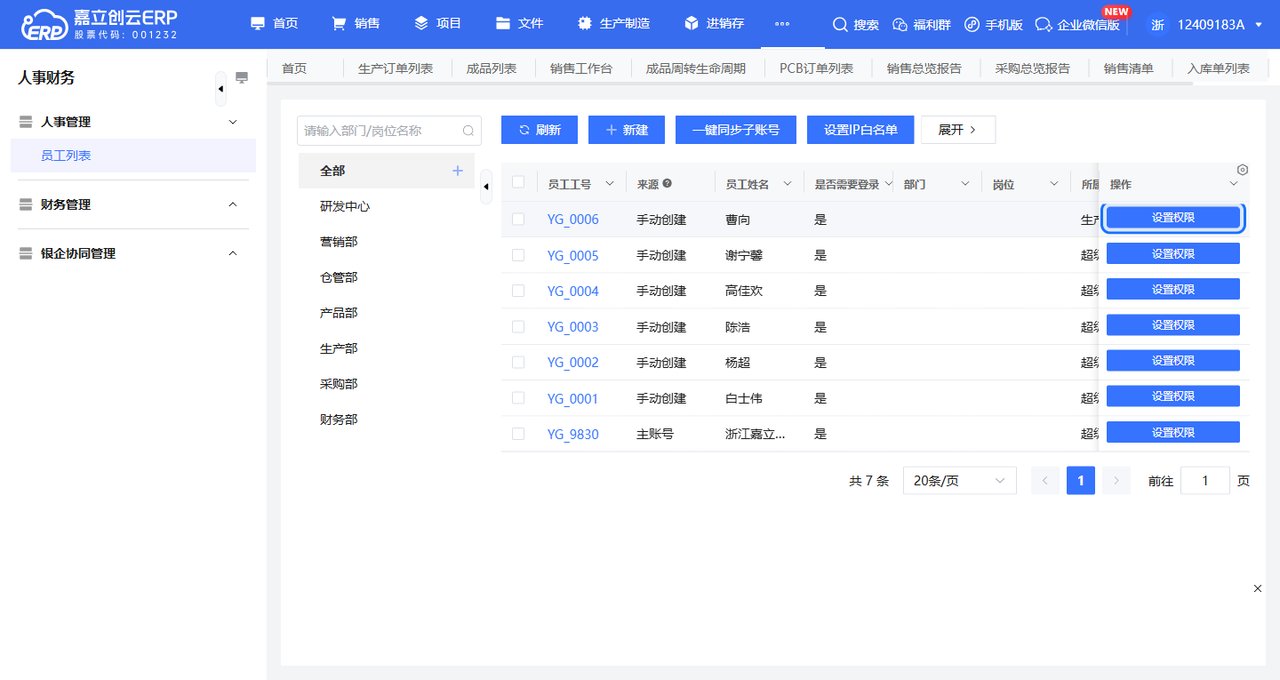This screenshot has height=680, width=1280.
Task: Collapse the left sidebar arrow handle
Action: pyautogui.click(x=221, y=89)
